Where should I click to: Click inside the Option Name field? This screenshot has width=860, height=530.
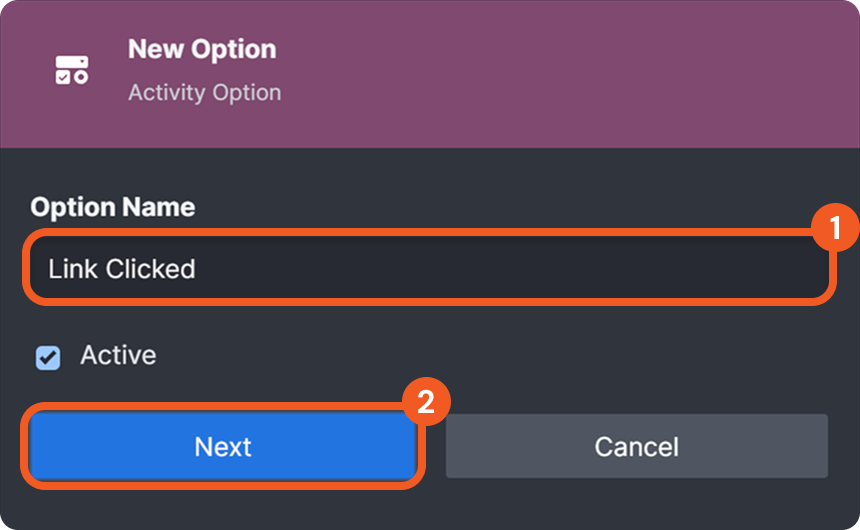428,268
